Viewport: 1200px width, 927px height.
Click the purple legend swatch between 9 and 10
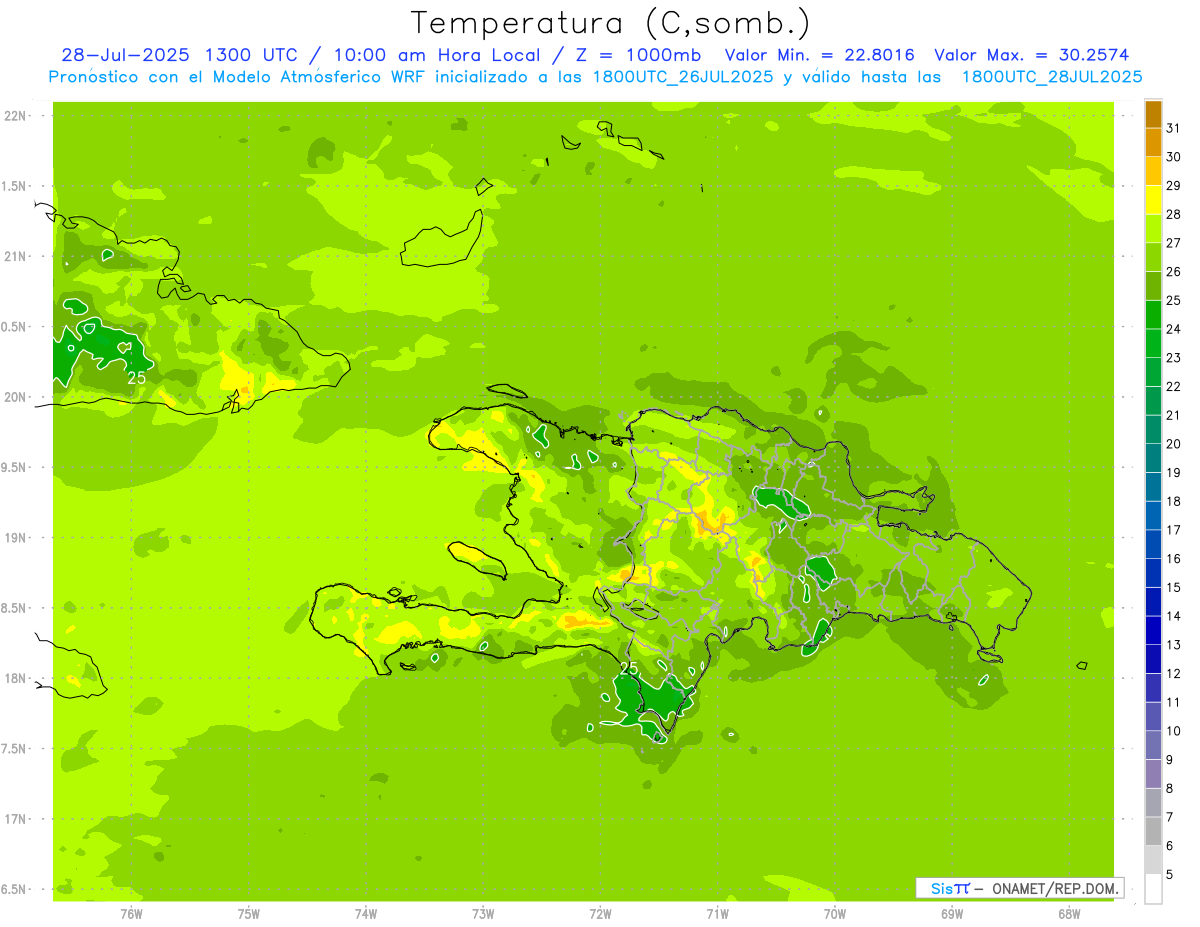[1153, 745]
